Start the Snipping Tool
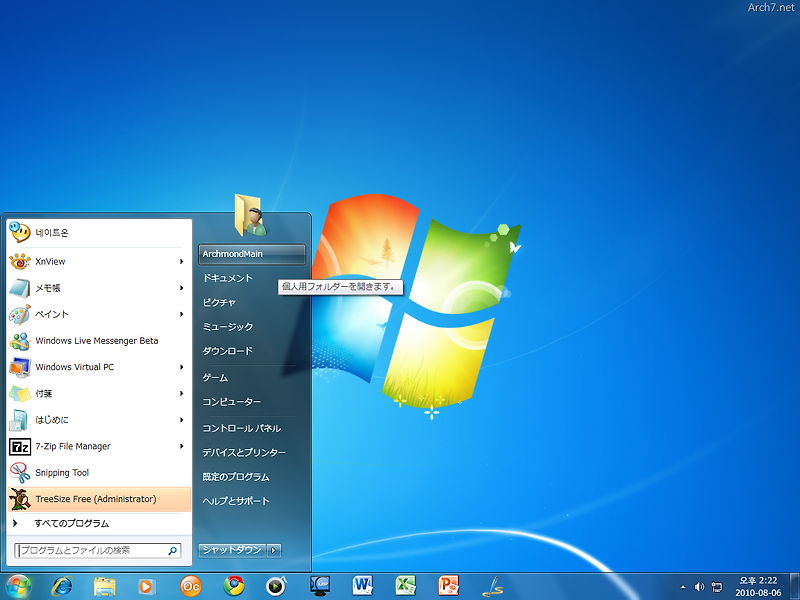This screenshot has height=600, width=800. 99,472
